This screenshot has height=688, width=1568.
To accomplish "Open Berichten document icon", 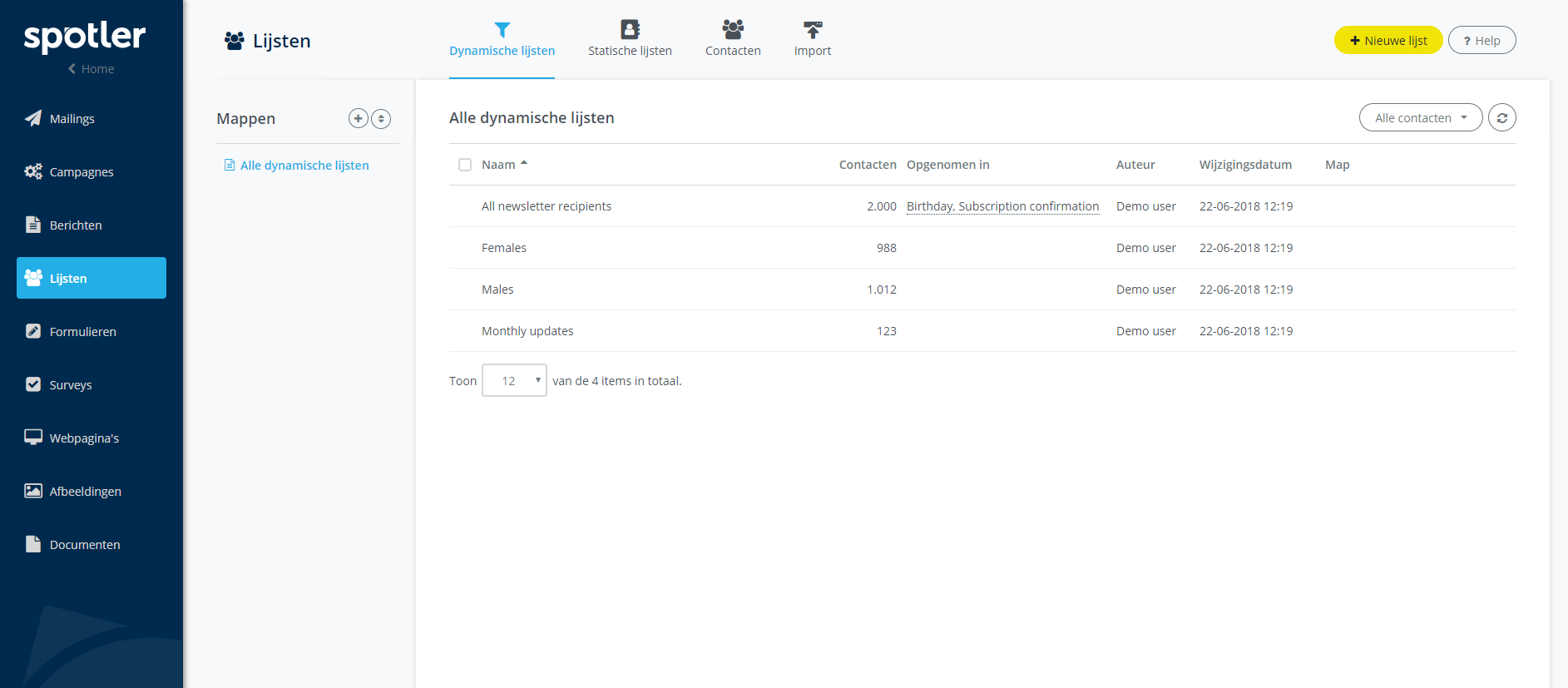I will point(33,225).
